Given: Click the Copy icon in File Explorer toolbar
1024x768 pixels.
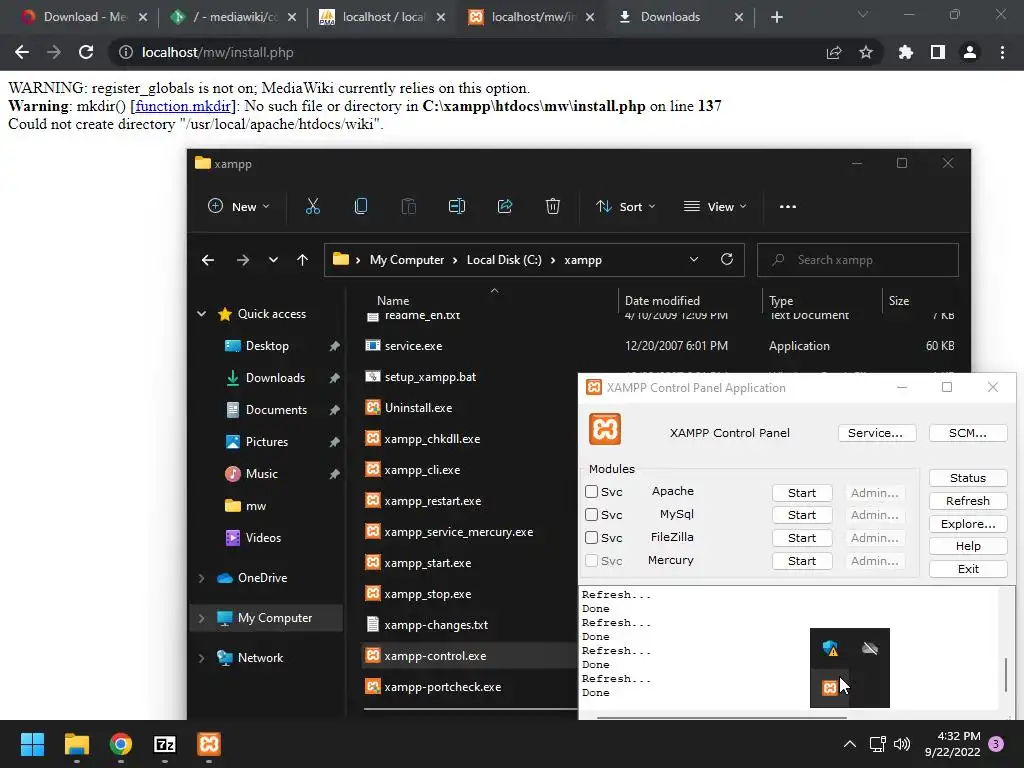Looking at the screenshot, I should (360, 206).
